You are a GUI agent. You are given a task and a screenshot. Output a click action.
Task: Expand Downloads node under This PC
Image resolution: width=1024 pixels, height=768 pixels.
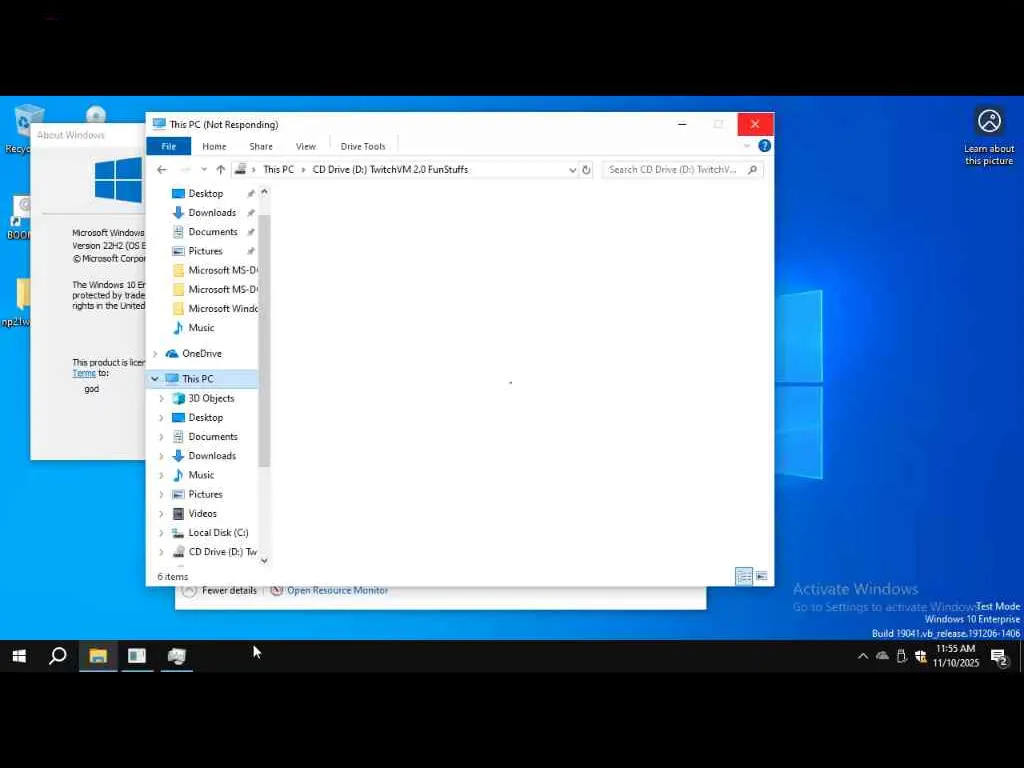[x=161, y=456]
